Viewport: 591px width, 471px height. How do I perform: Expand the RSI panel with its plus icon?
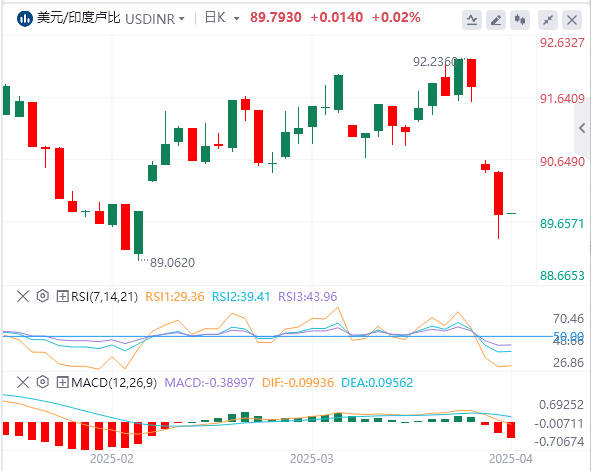tap(62, 297)
